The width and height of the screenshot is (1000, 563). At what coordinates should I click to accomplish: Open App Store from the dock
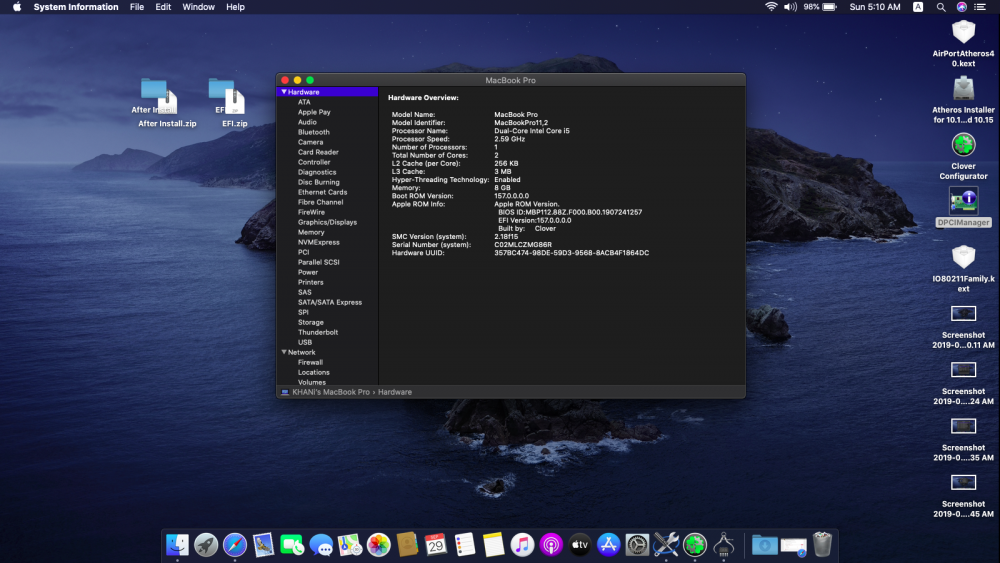click(x=608, y=545)
